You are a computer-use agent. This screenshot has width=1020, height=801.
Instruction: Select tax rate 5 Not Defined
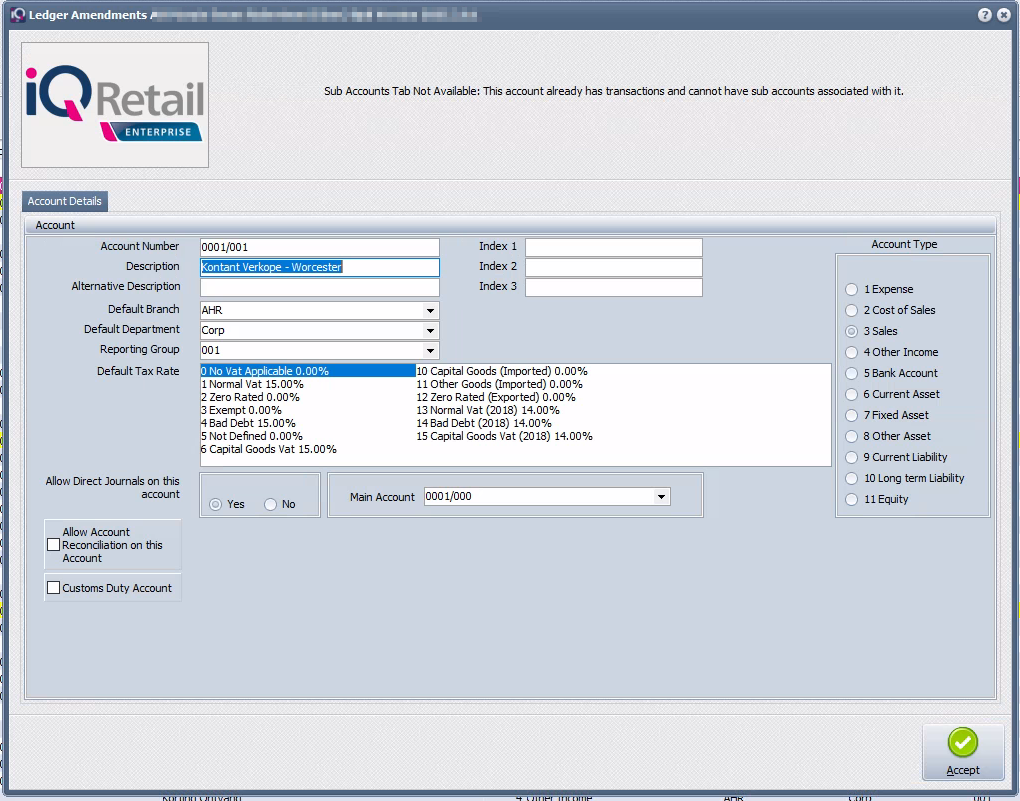[x=252, y=436]
